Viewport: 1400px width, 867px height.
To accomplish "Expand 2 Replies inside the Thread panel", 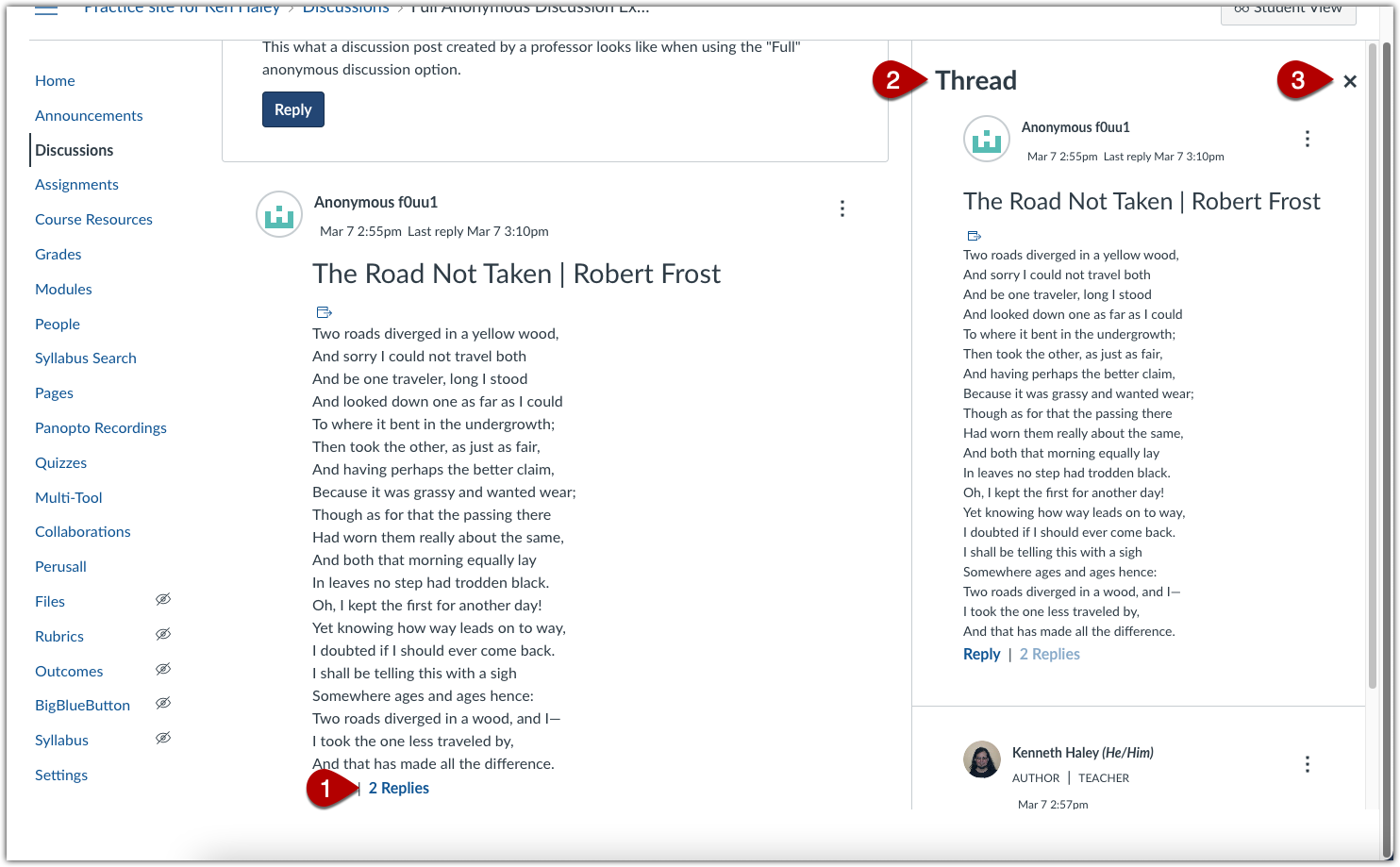I will pos(1049,654).
